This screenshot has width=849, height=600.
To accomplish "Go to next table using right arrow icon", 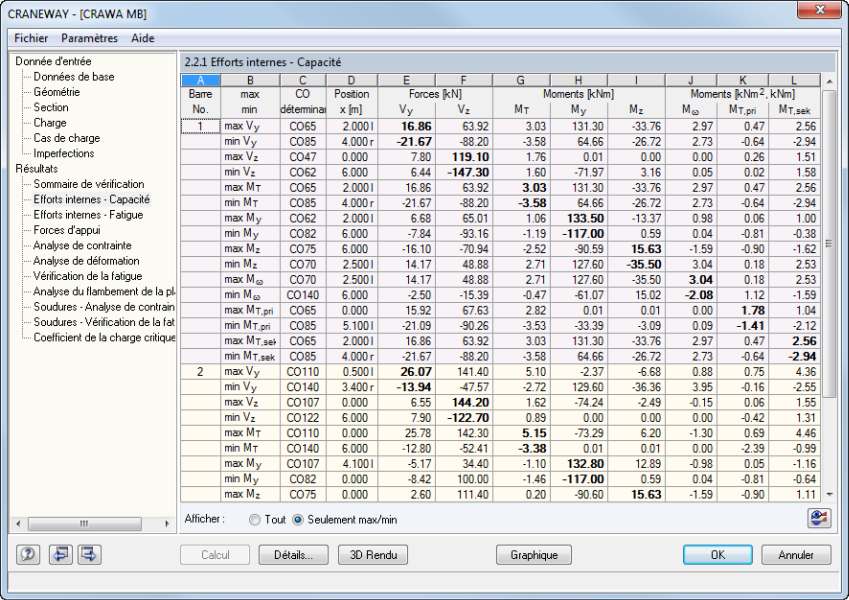I will [89, 555].
